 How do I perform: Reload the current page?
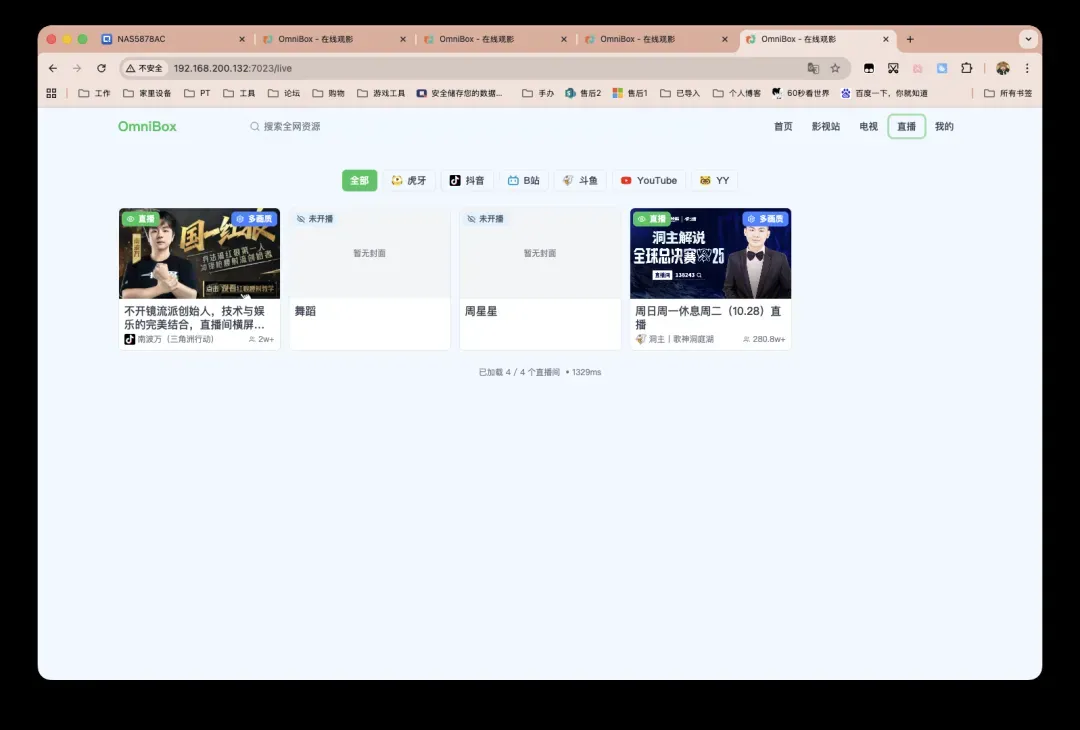pos(101,68)
